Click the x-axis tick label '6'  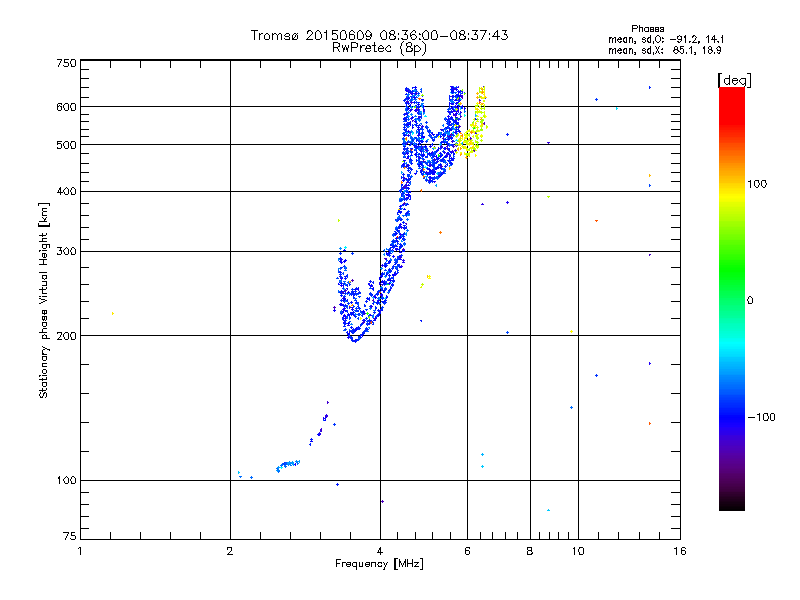pos(467,551)
